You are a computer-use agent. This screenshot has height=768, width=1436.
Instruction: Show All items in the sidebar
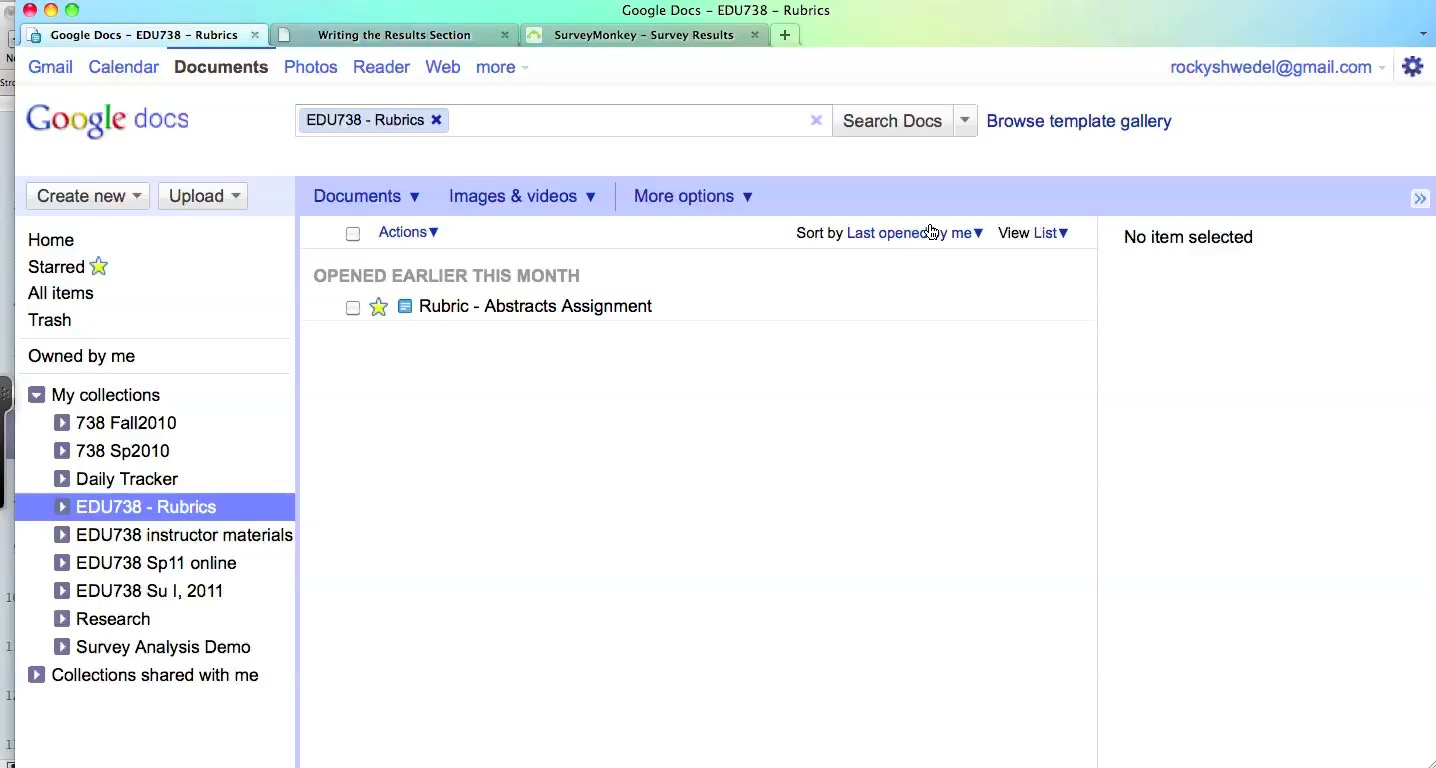coord(61,293)
